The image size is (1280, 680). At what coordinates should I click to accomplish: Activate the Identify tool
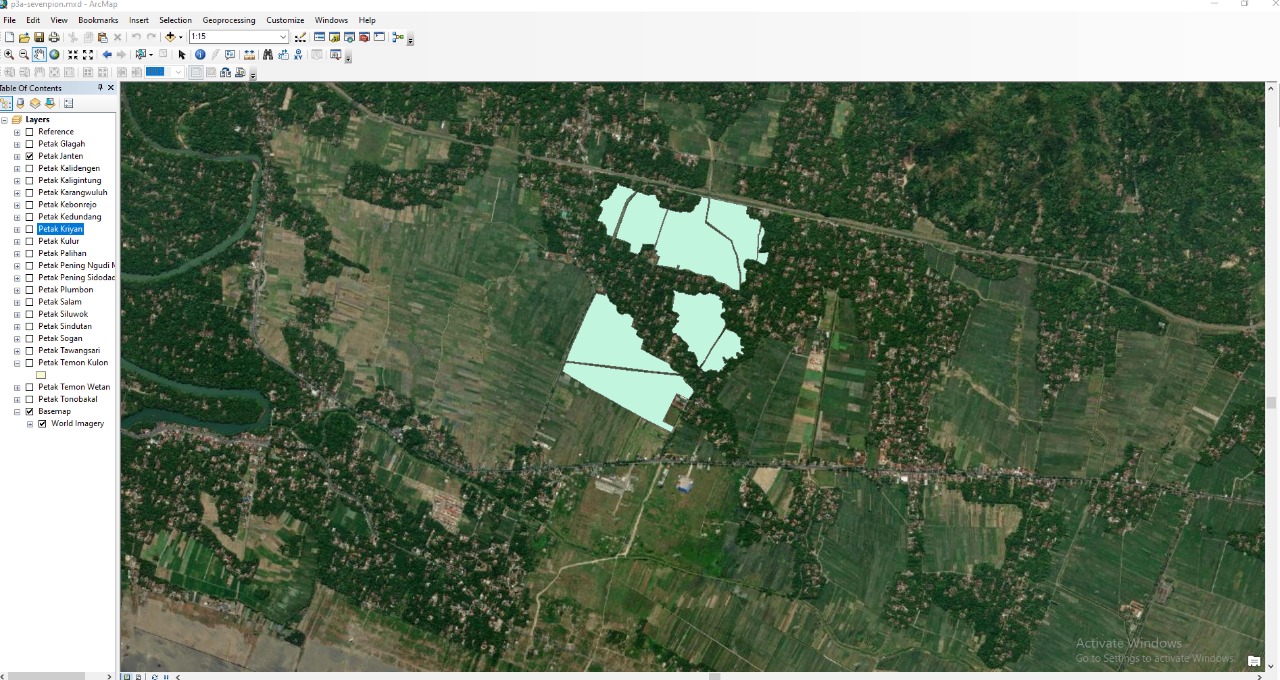tap(200, 54)
